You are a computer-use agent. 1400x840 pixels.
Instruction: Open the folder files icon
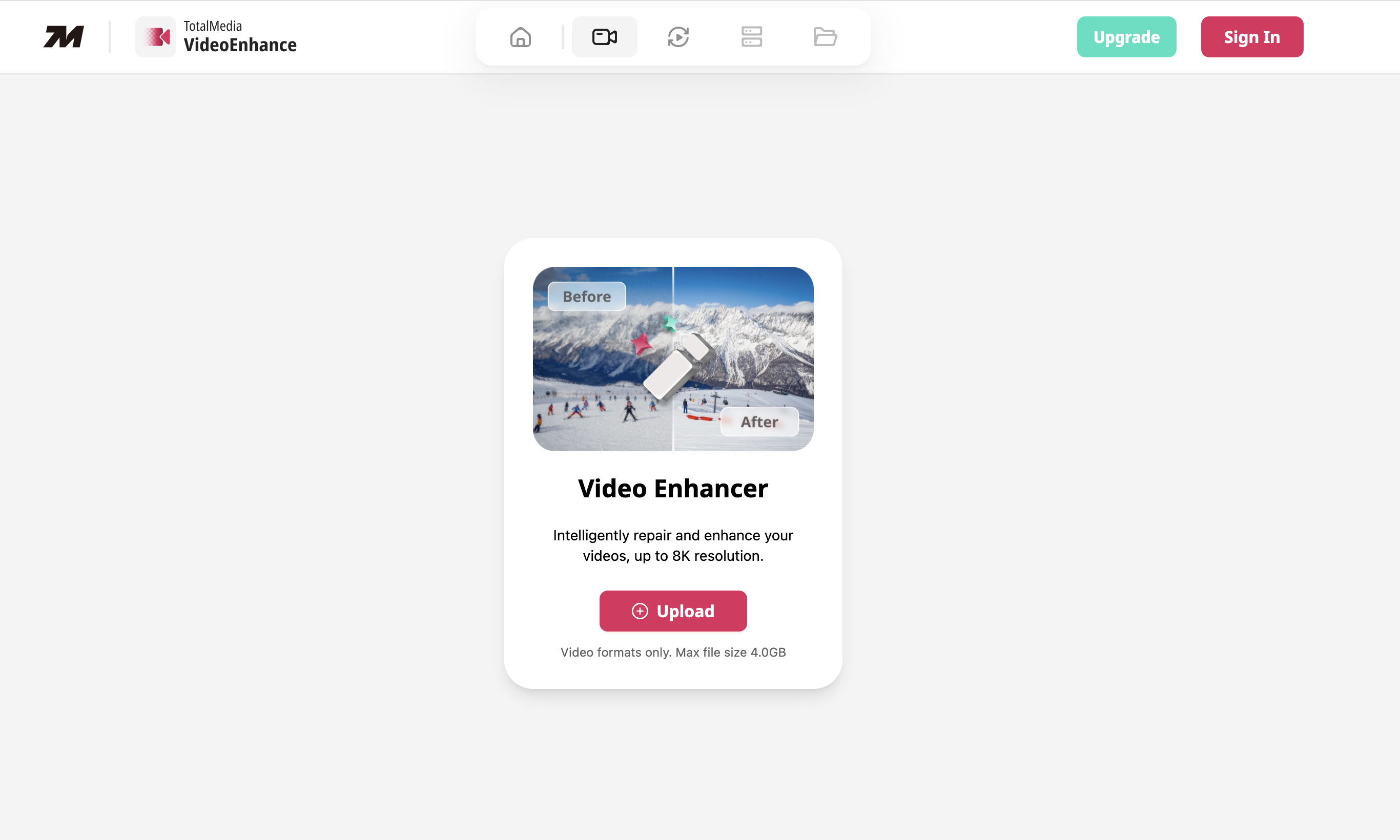825,37
